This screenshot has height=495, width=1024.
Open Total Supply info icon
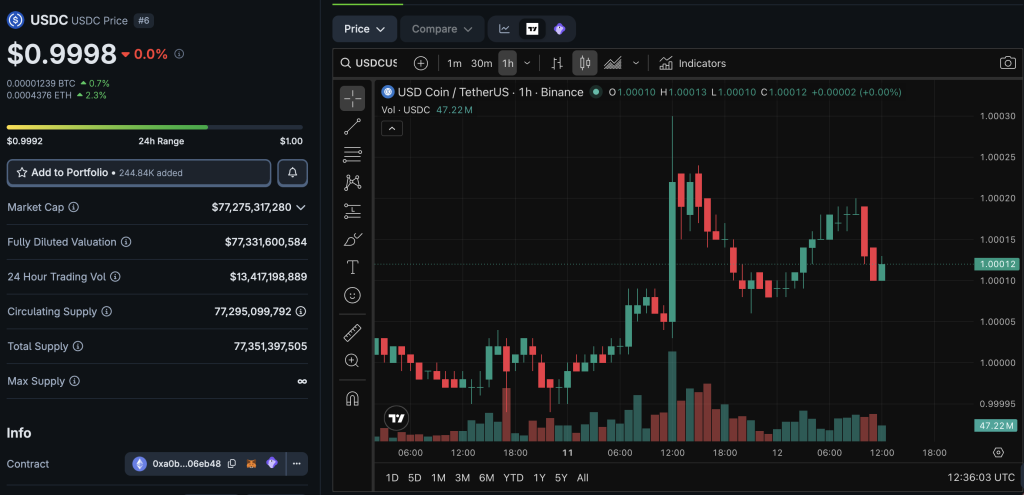pos(78,346)
